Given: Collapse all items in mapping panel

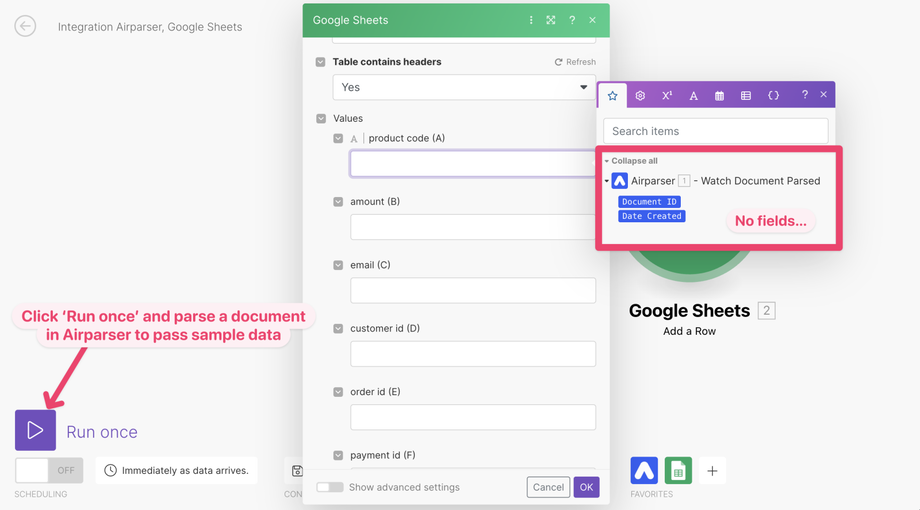Looking at the screenshot, I should [631, 161].
